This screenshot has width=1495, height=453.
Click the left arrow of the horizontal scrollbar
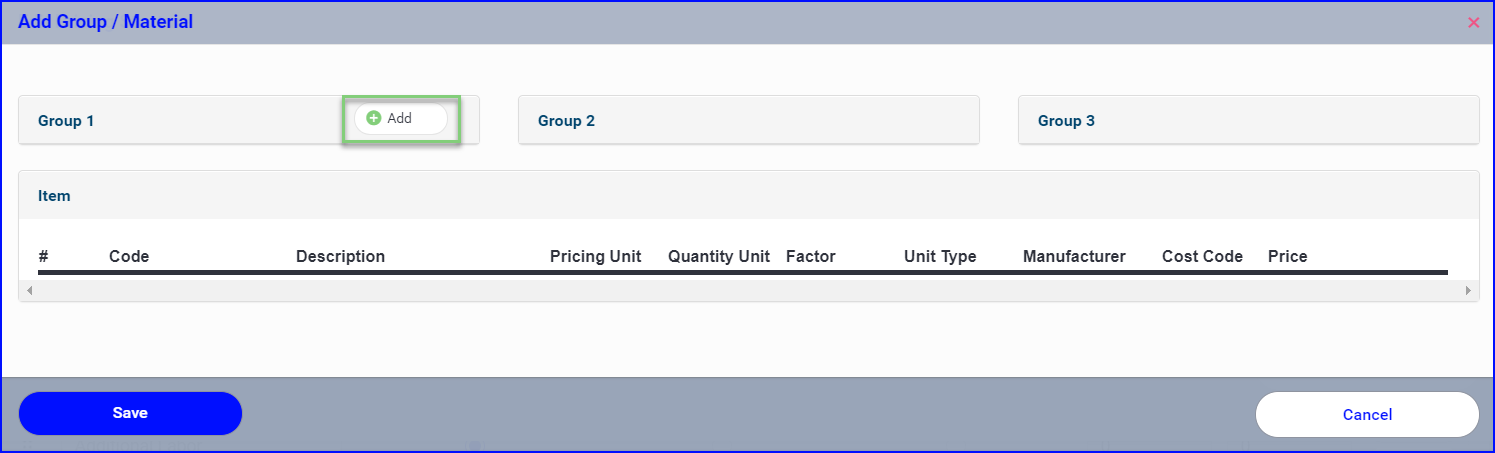coord(29,290)
